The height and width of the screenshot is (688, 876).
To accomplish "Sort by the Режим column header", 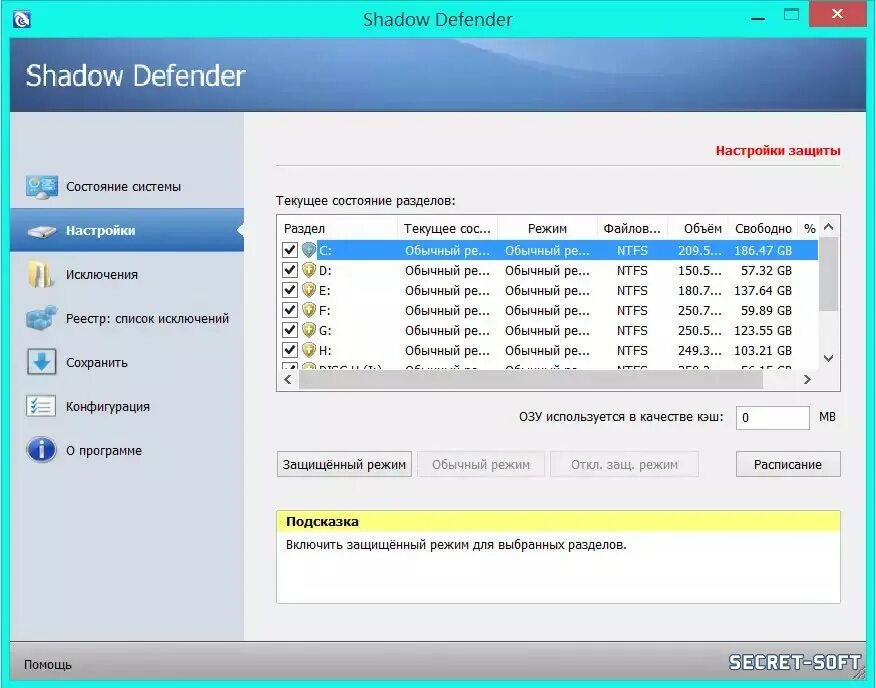I will (547, 228).
